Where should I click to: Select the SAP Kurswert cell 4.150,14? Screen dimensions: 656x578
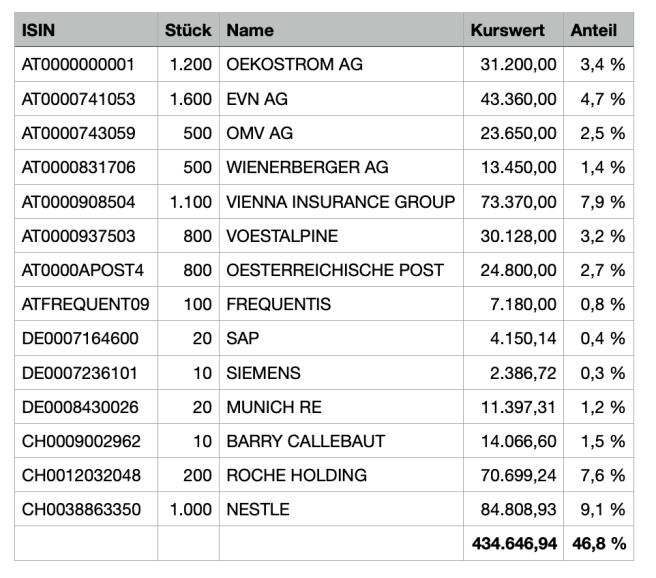coord(522,338)
